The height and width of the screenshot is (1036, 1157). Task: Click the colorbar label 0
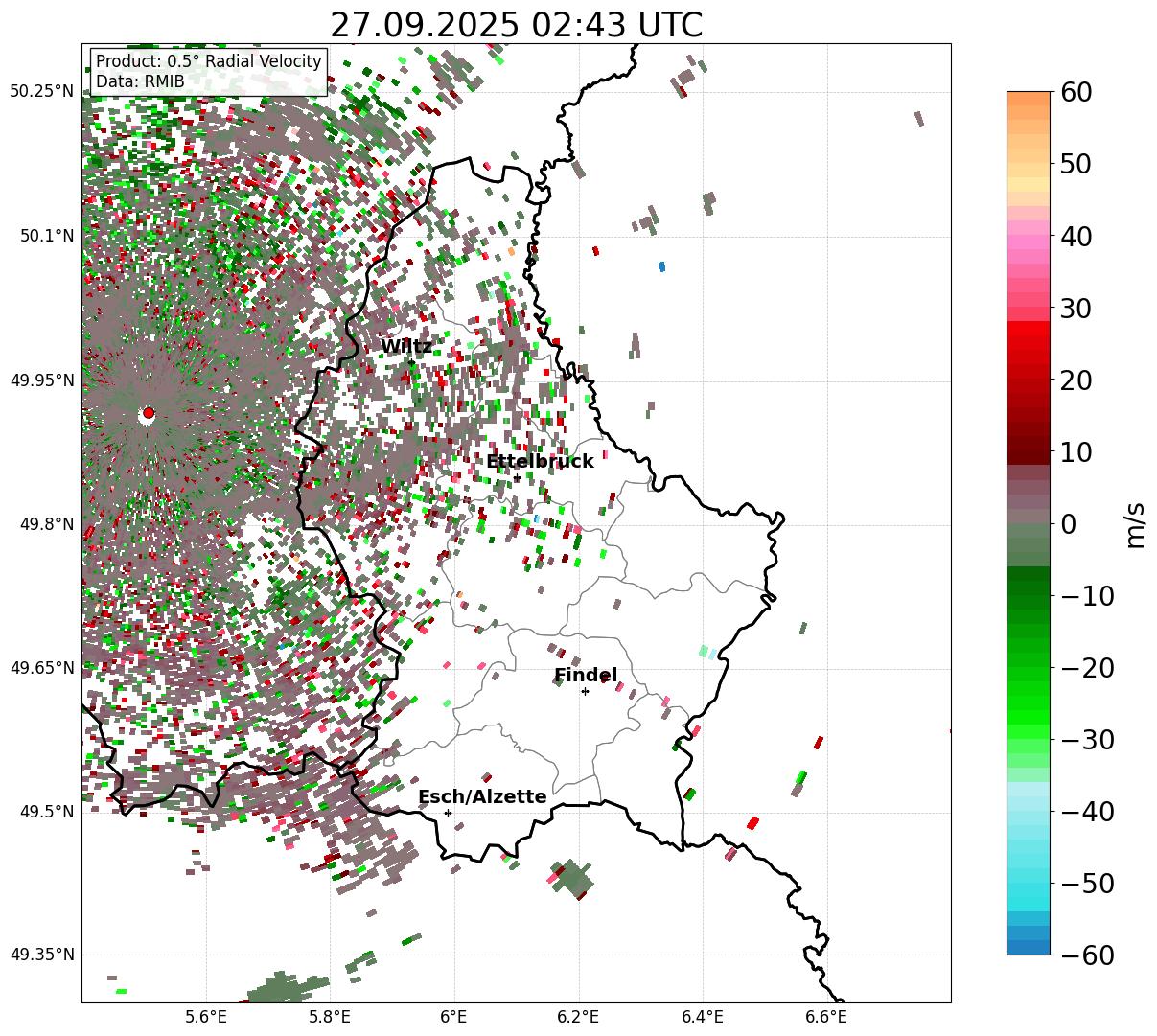(x=1069, y=523)
